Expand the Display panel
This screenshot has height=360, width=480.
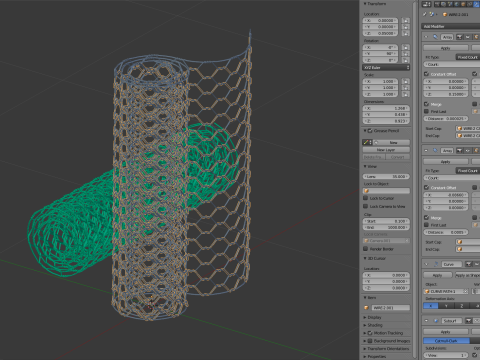(x=365, y=317)
